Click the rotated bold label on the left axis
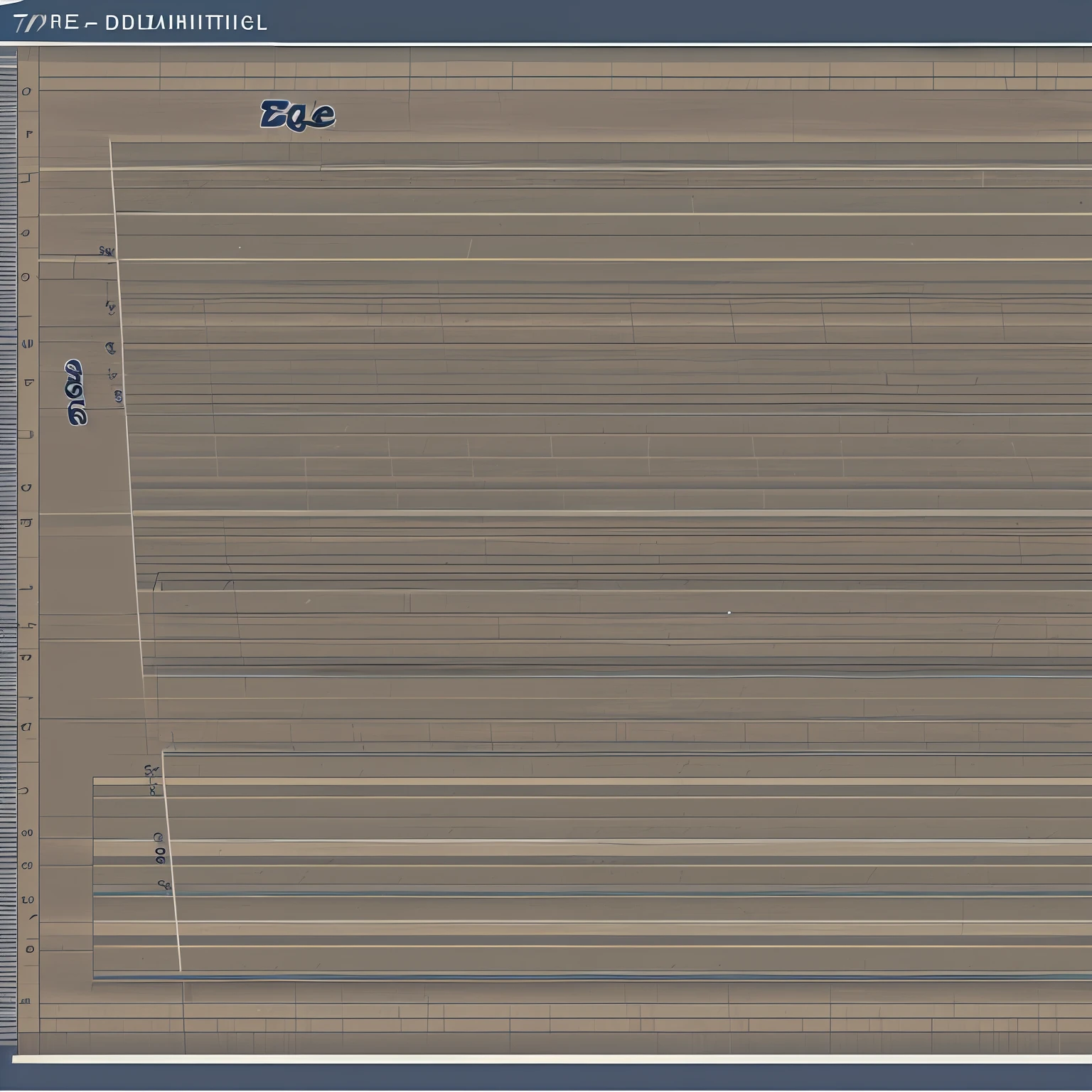This screenshot has width=1092, height=1092. click(x=76, y=392)
